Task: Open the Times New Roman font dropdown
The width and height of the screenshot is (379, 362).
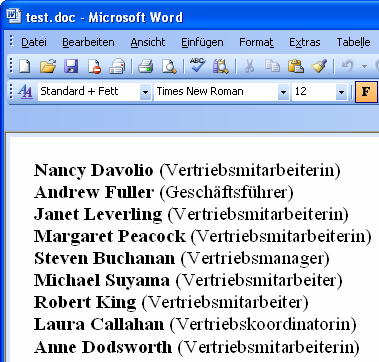Action: point(283,92)
